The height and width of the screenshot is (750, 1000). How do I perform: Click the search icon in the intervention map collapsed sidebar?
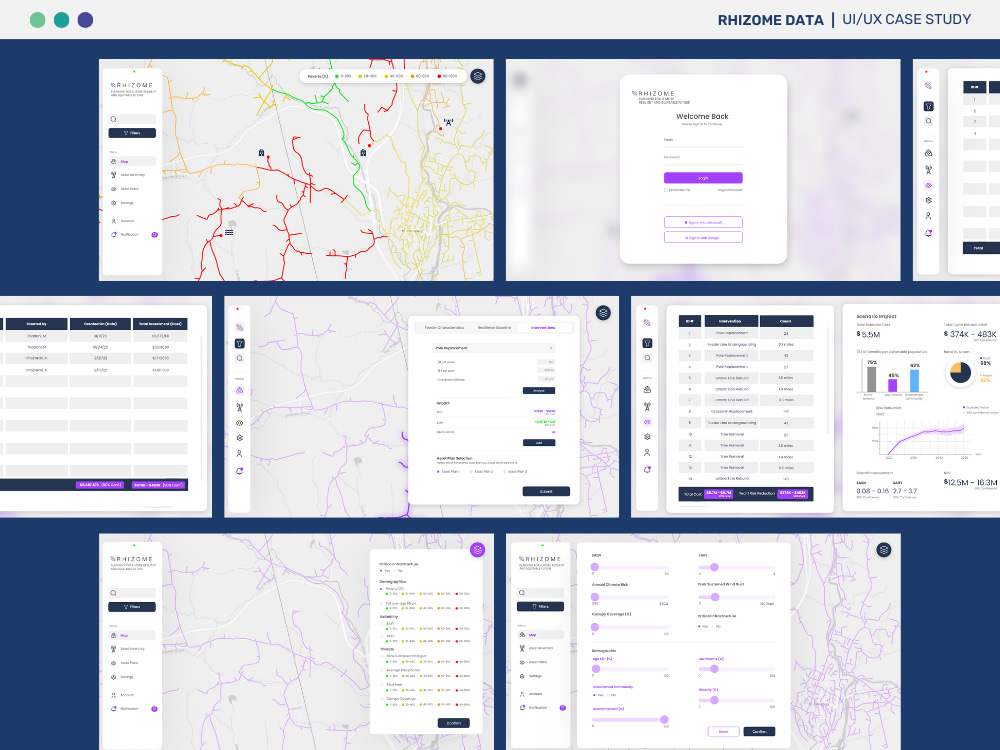(240, 358)
